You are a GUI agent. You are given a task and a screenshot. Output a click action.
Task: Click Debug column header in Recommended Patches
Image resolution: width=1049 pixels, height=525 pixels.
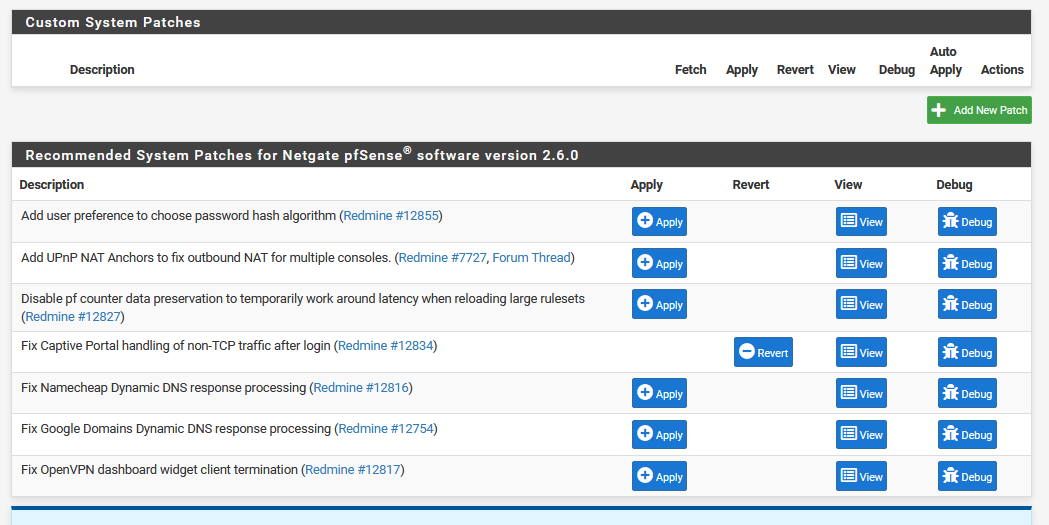[x=954, y=185]
